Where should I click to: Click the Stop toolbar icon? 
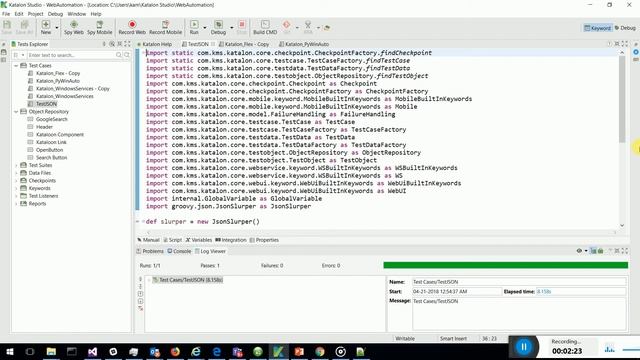(x=242, y=27)
